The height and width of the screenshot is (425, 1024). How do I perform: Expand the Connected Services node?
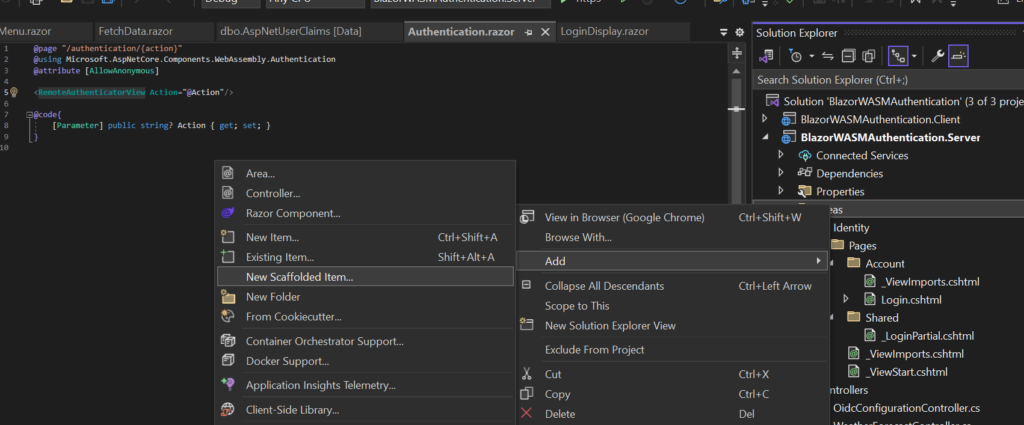click(x=780, y=155)
